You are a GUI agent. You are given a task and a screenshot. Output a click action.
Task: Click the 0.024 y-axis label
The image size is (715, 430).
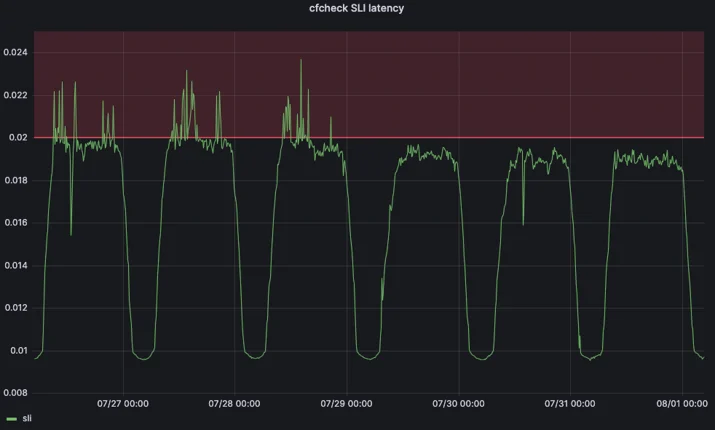point(16,52)
